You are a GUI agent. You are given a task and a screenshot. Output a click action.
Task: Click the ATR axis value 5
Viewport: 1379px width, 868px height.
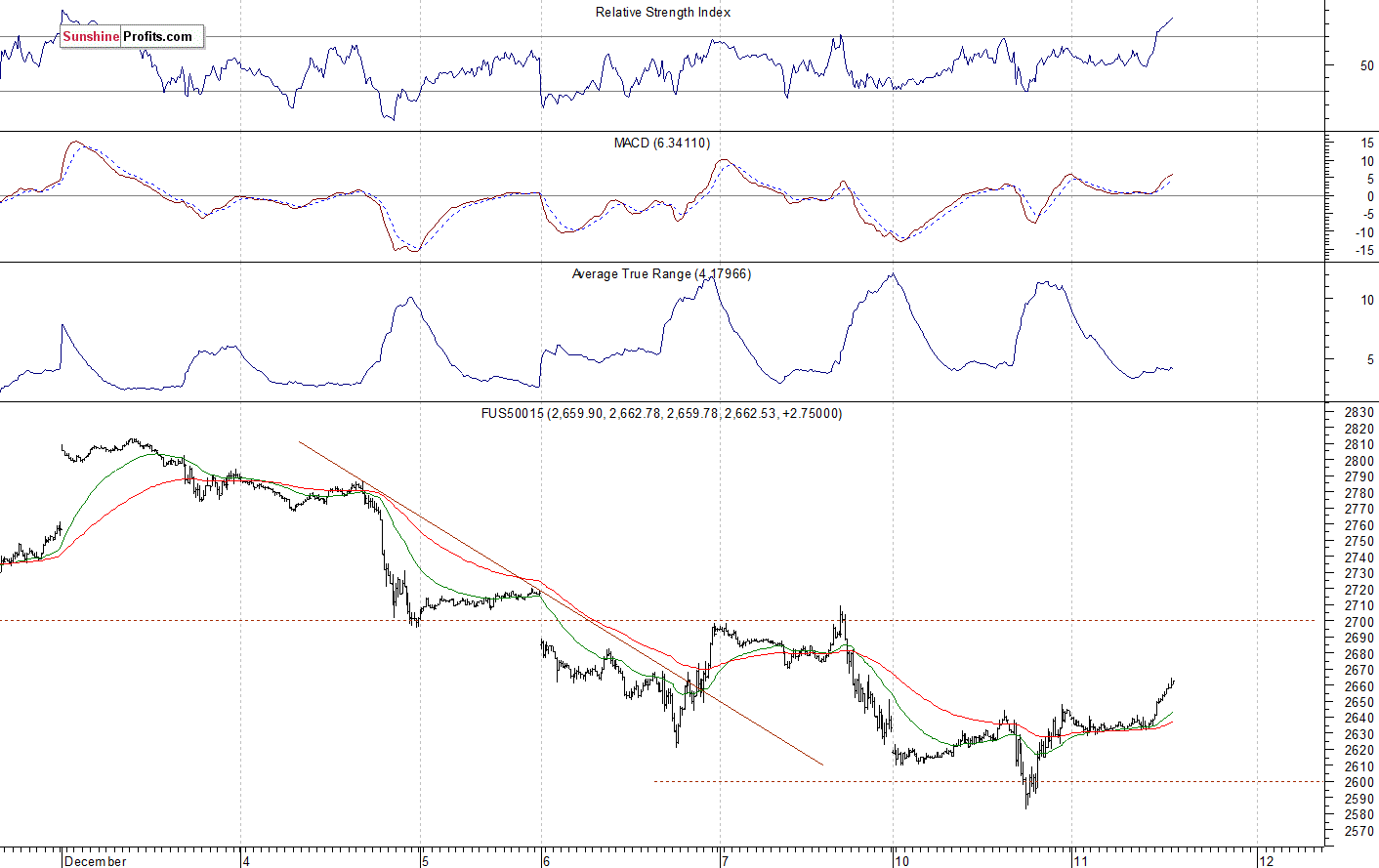[1370, 360]
